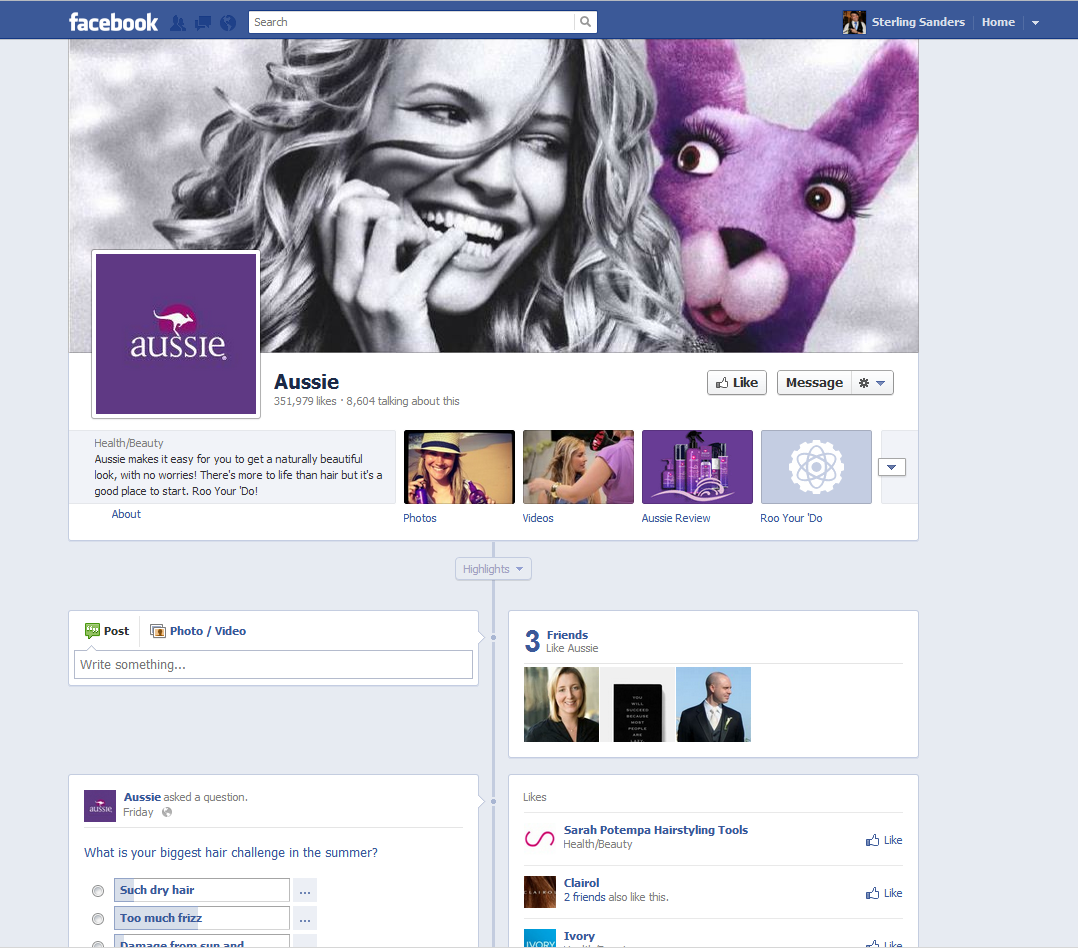Click the blonde woman friend photo
Screen dimensions: 1078x948
pyautogui.click(x=561, y=705)
